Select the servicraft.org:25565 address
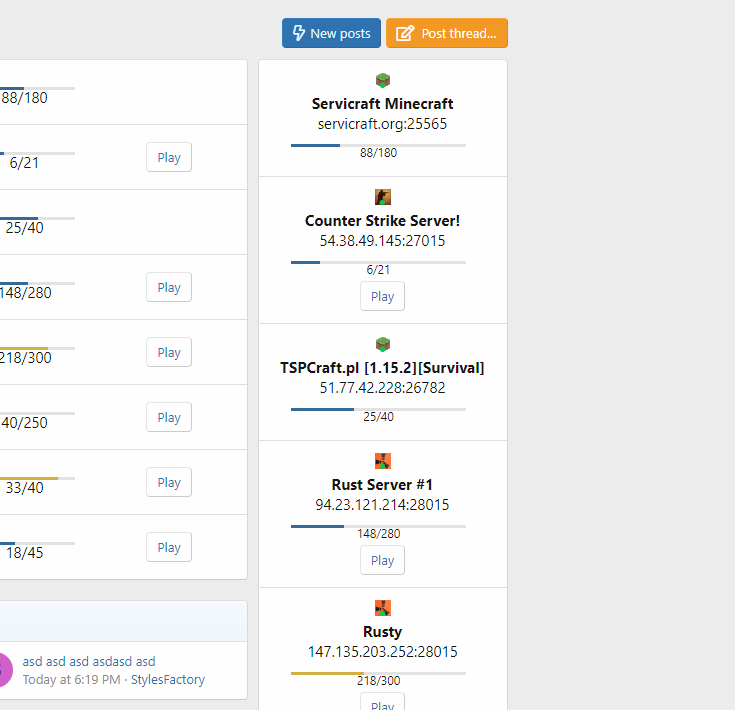The image size is (735, 710). tap(382, 124)
